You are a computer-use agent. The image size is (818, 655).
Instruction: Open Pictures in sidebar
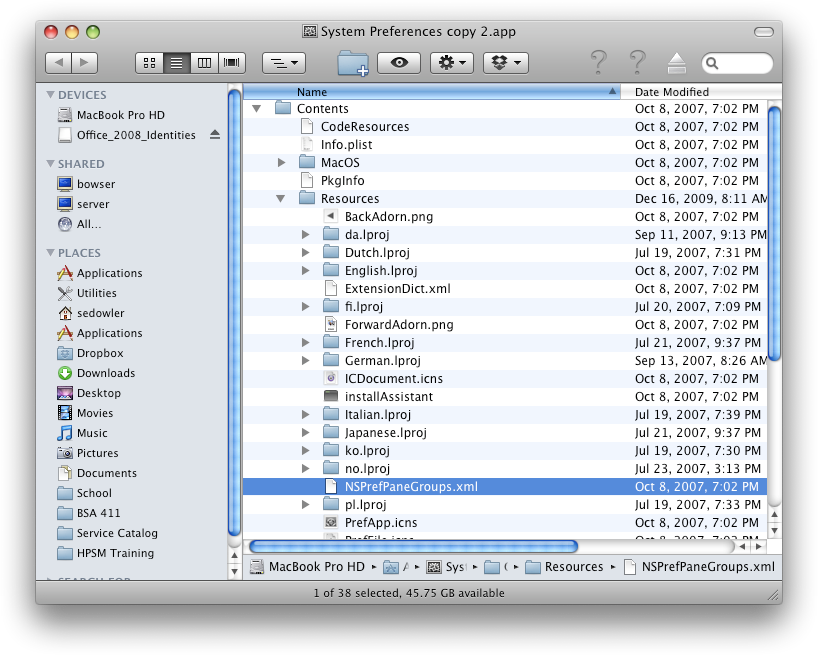(x=98, y=453)
